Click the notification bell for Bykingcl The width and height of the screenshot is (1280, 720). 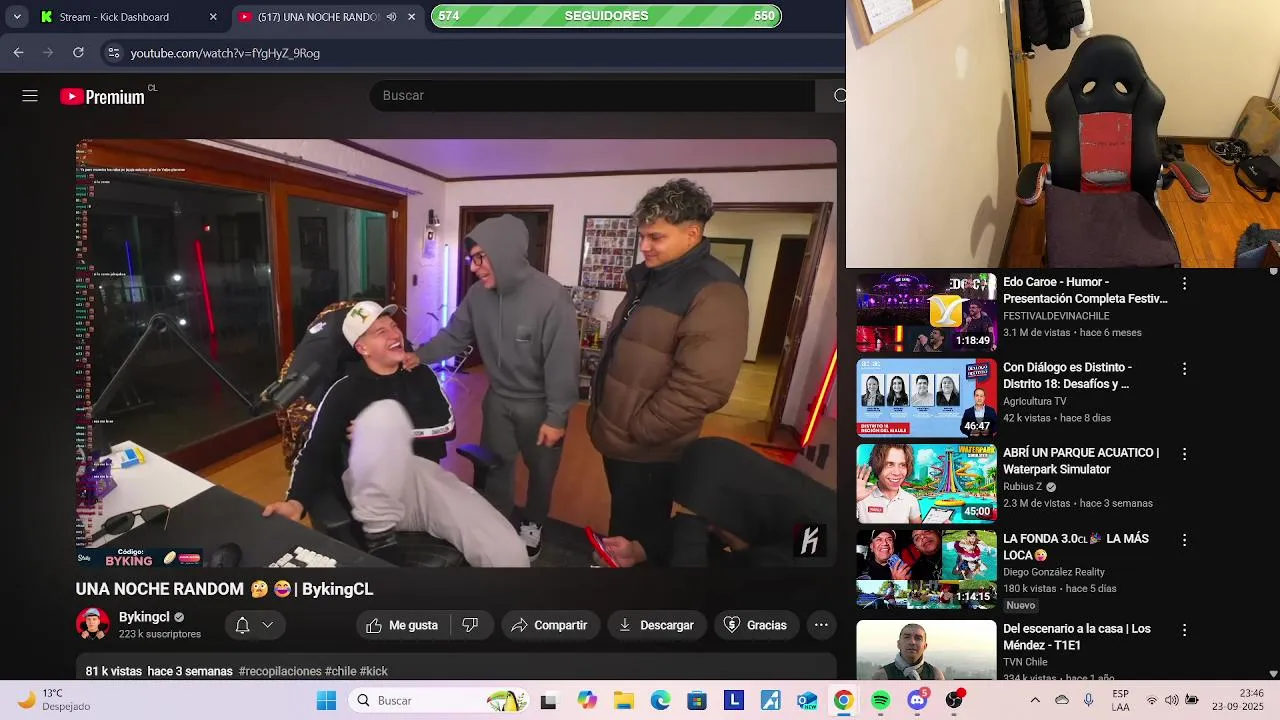click(242, 625)
